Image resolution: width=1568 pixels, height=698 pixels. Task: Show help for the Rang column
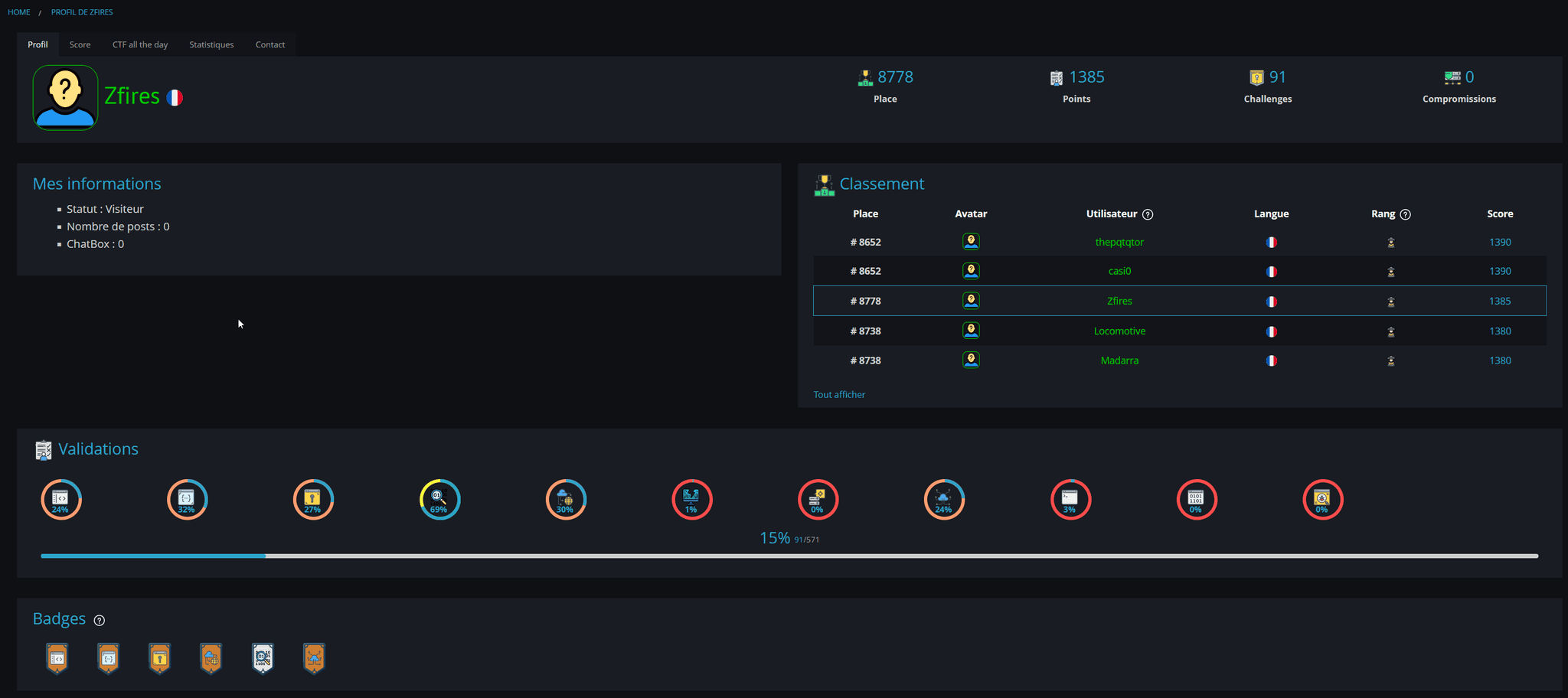point(1405,215)
